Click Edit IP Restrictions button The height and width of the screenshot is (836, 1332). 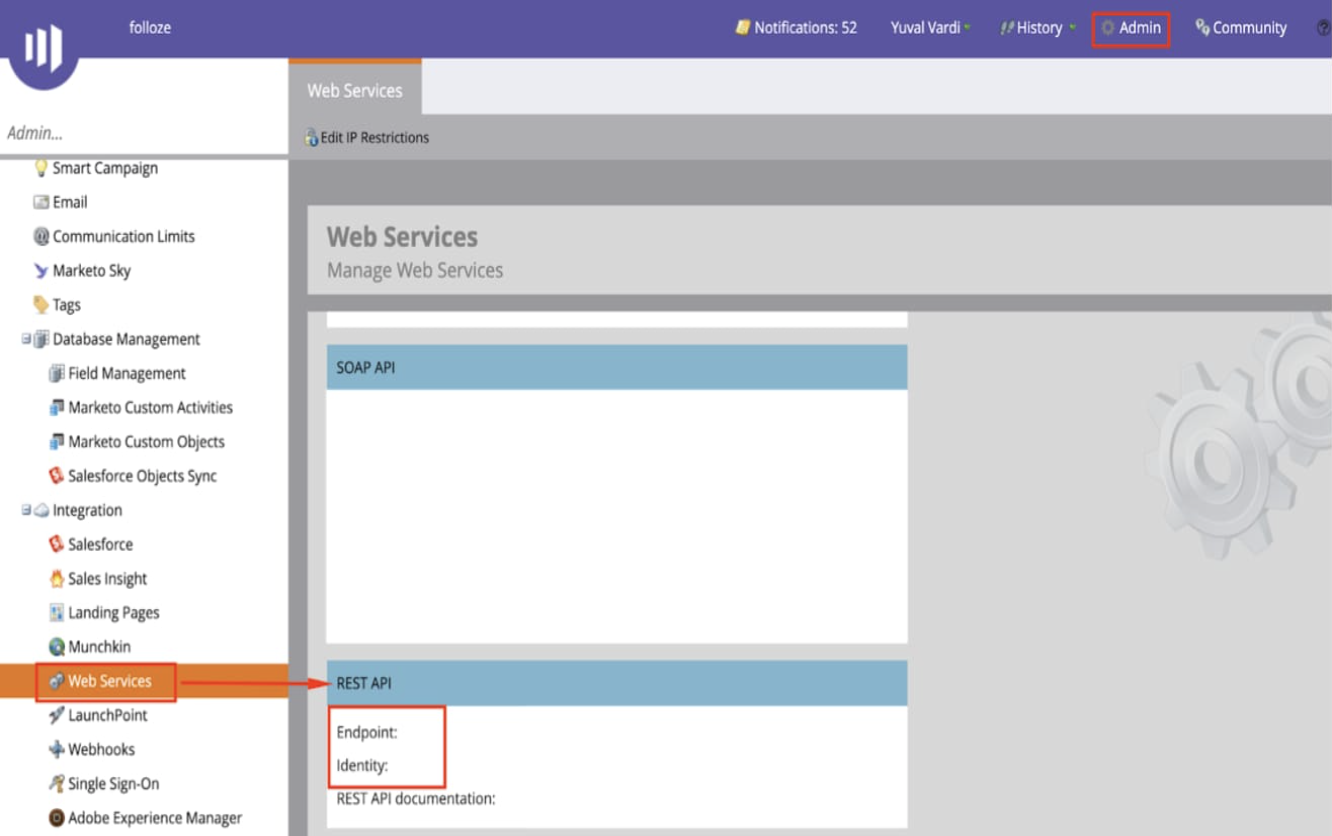tap(368, 138)
